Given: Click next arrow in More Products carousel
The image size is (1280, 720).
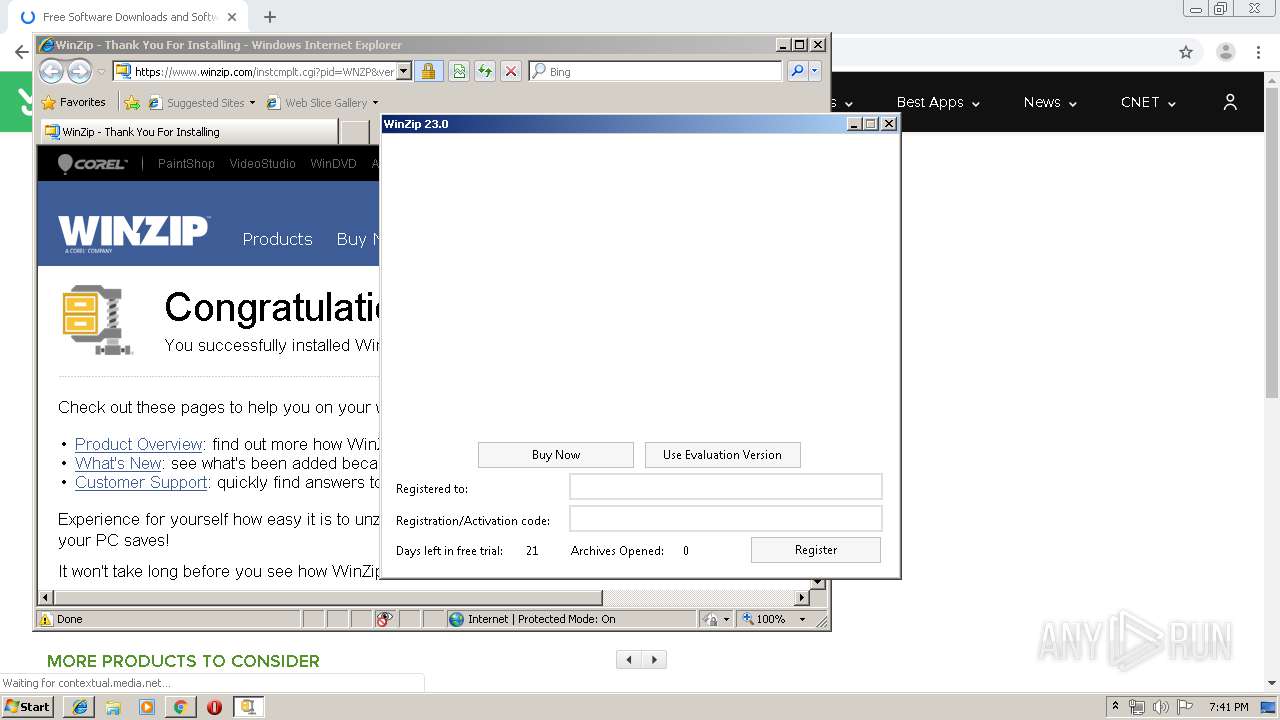Looking at the screenshot, I should pos(654,660).
